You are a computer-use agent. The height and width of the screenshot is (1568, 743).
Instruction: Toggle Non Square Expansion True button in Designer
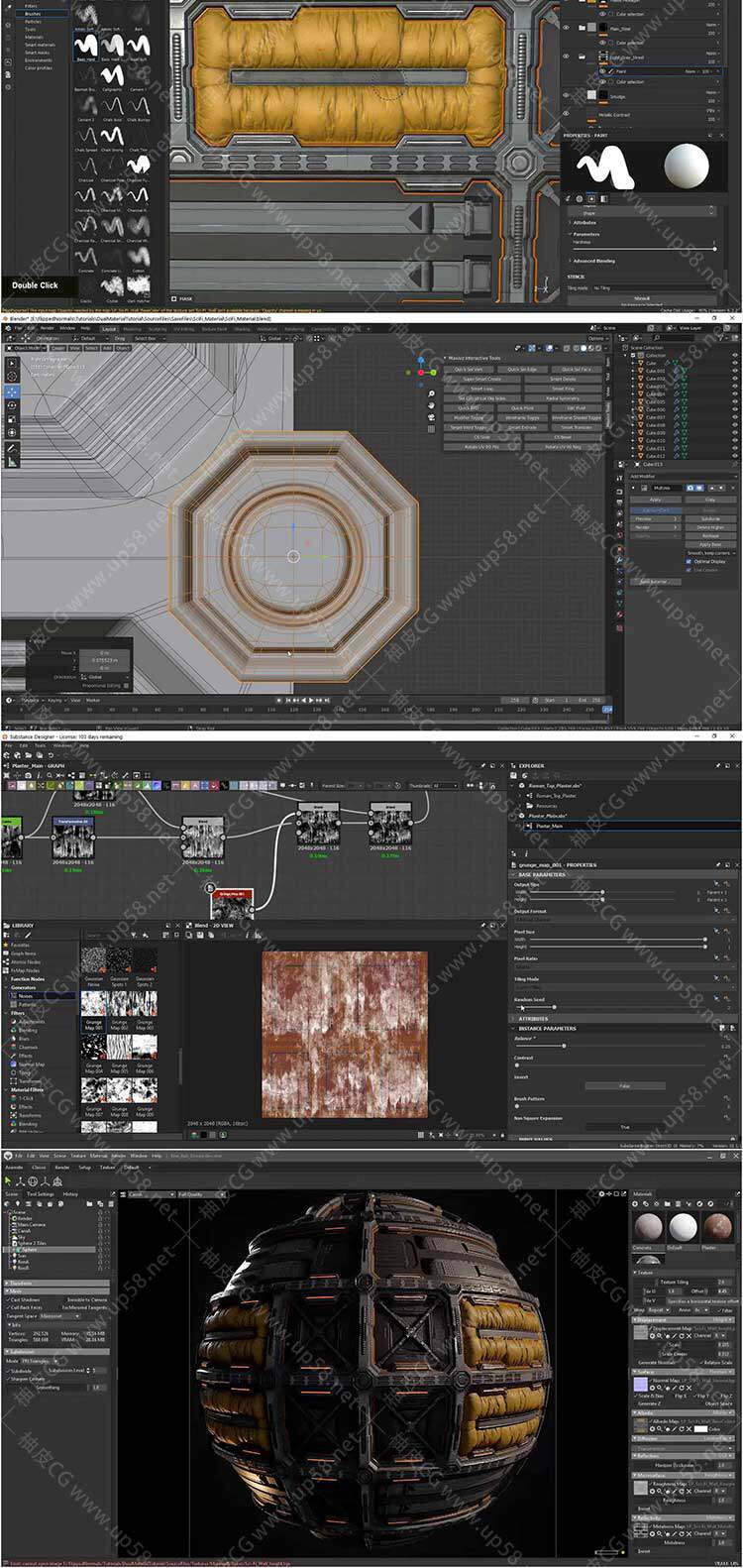point(625,1127)
